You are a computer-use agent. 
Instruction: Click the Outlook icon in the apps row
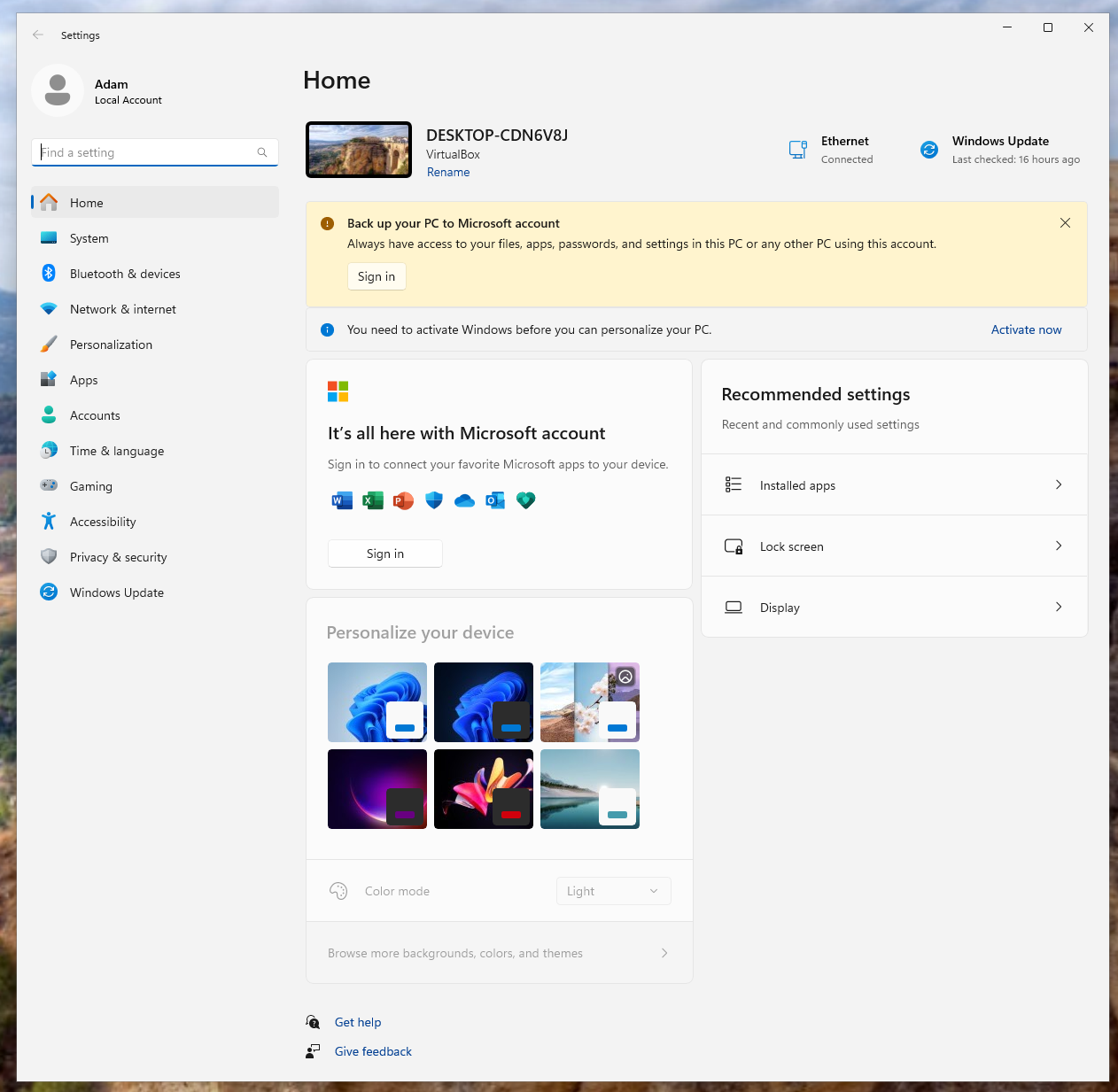pos(494,500)
